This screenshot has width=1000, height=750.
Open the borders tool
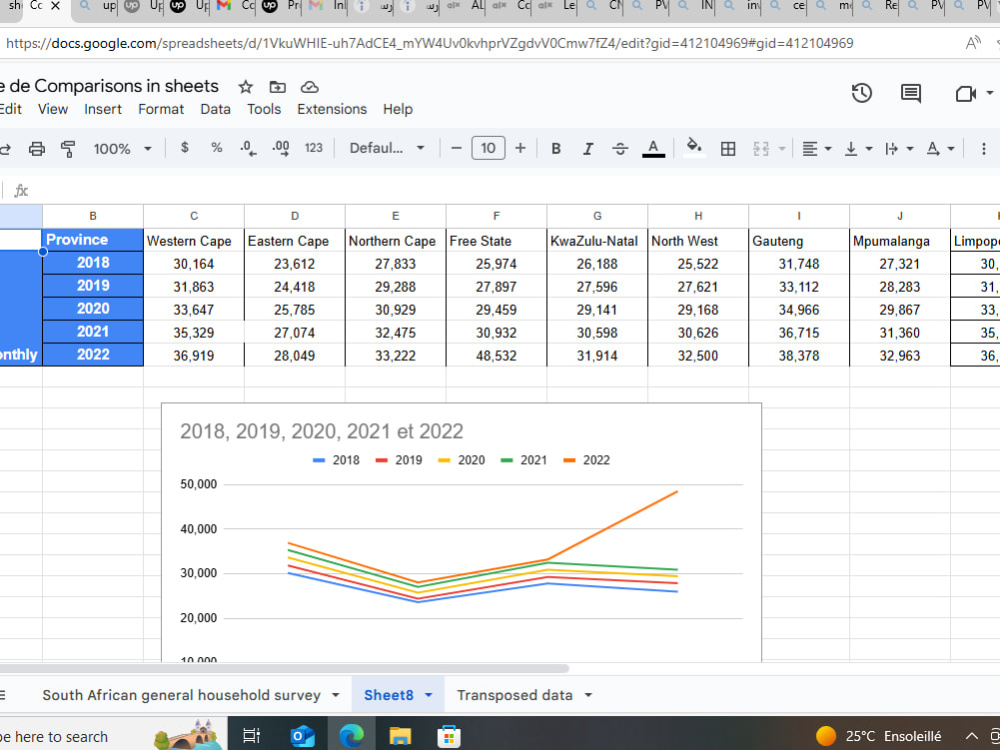point(728,149)
